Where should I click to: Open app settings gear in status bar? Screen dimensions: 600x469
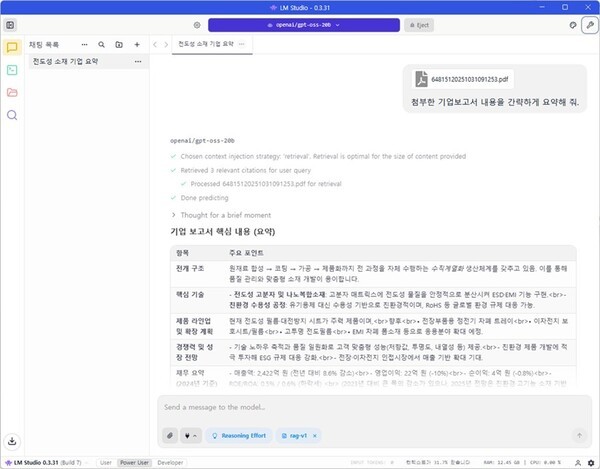coord(591,463)
